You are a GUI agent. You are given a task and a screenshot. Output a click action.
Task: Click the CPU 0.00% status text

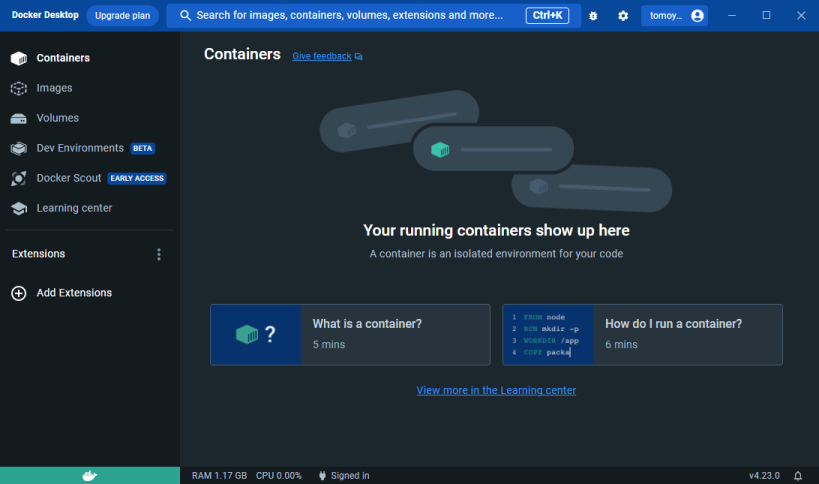click(278, 476)
